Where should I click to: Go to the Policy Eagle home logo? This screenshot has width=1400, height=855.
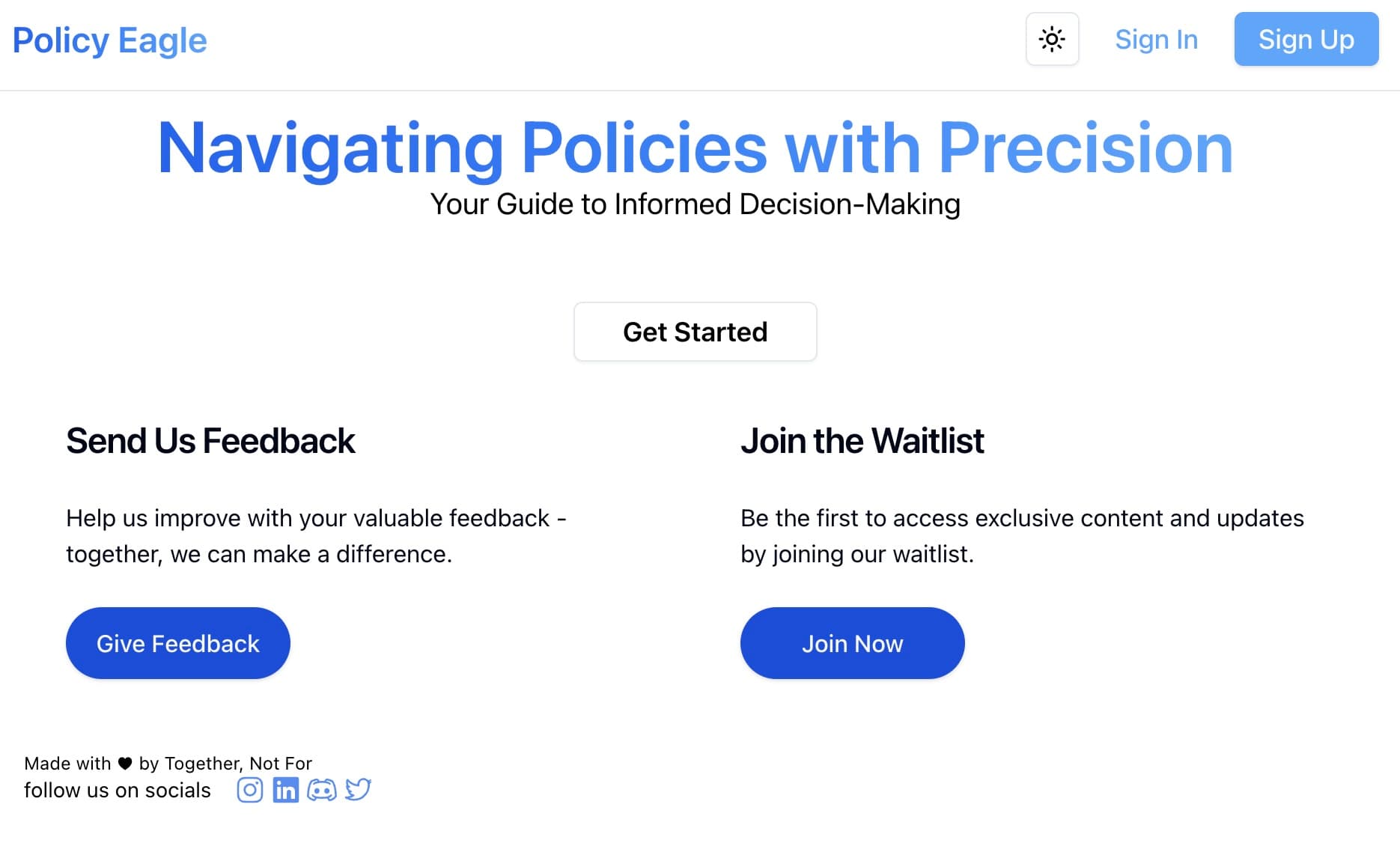coord(109,40)
